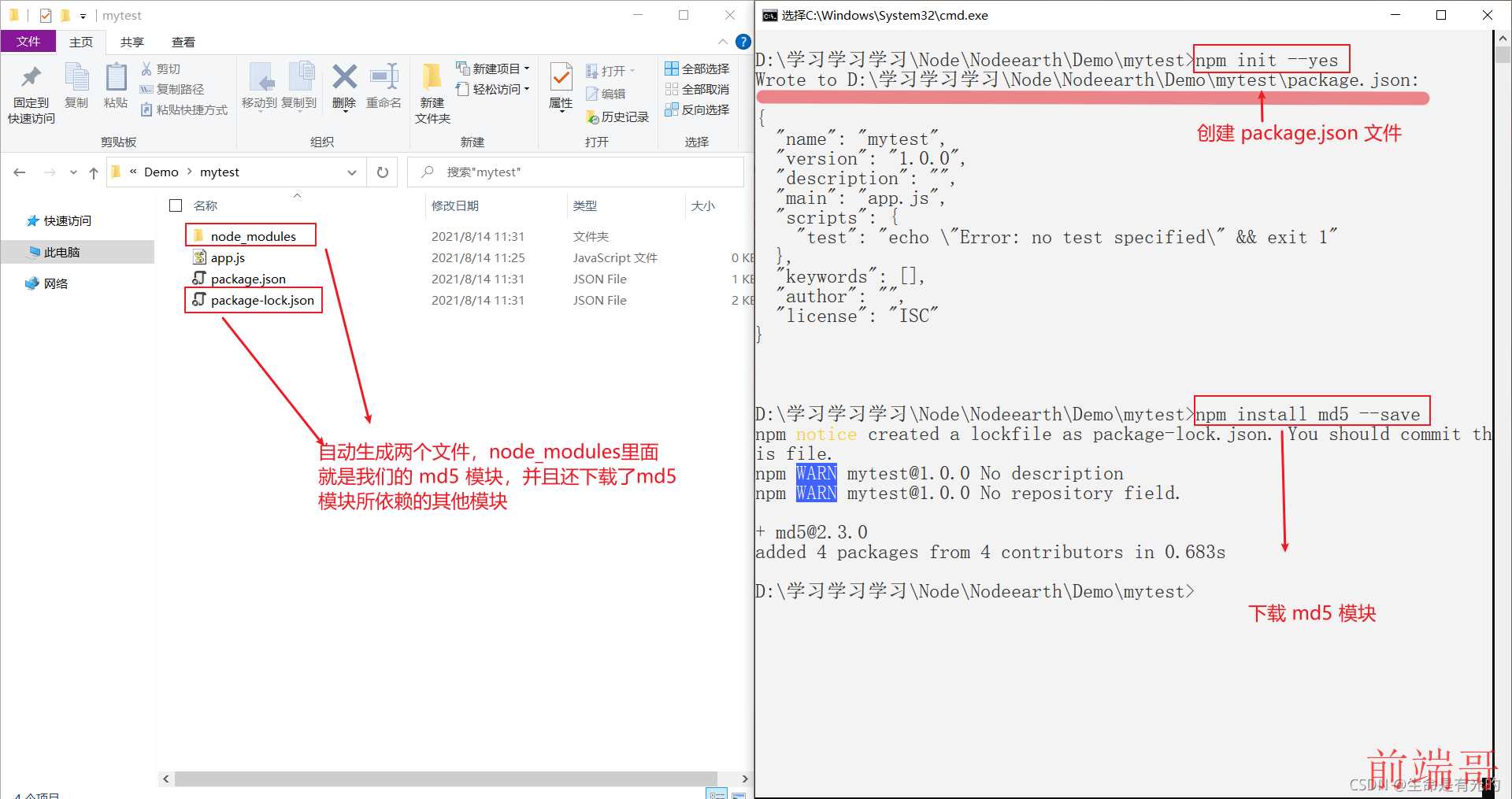Select Copy path (复制路径)
Image resolution: width=1512 pixels, height=799 pixels.
(172, 89)
